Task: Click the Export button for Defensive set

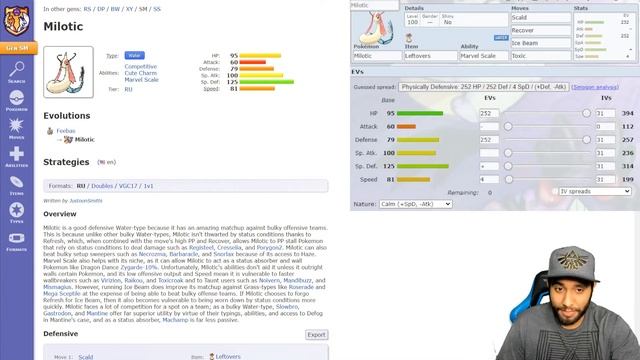Action: pos(316,335)
